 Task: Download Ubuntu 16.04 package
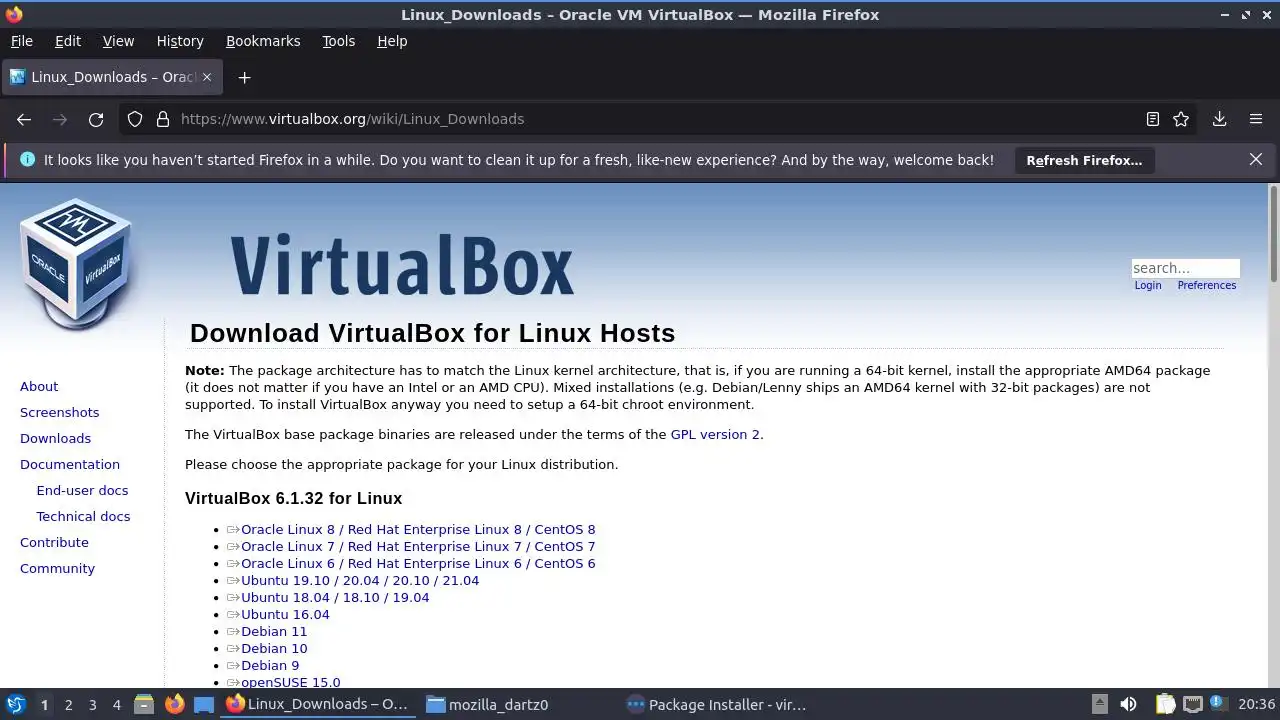tap(285, 614)
